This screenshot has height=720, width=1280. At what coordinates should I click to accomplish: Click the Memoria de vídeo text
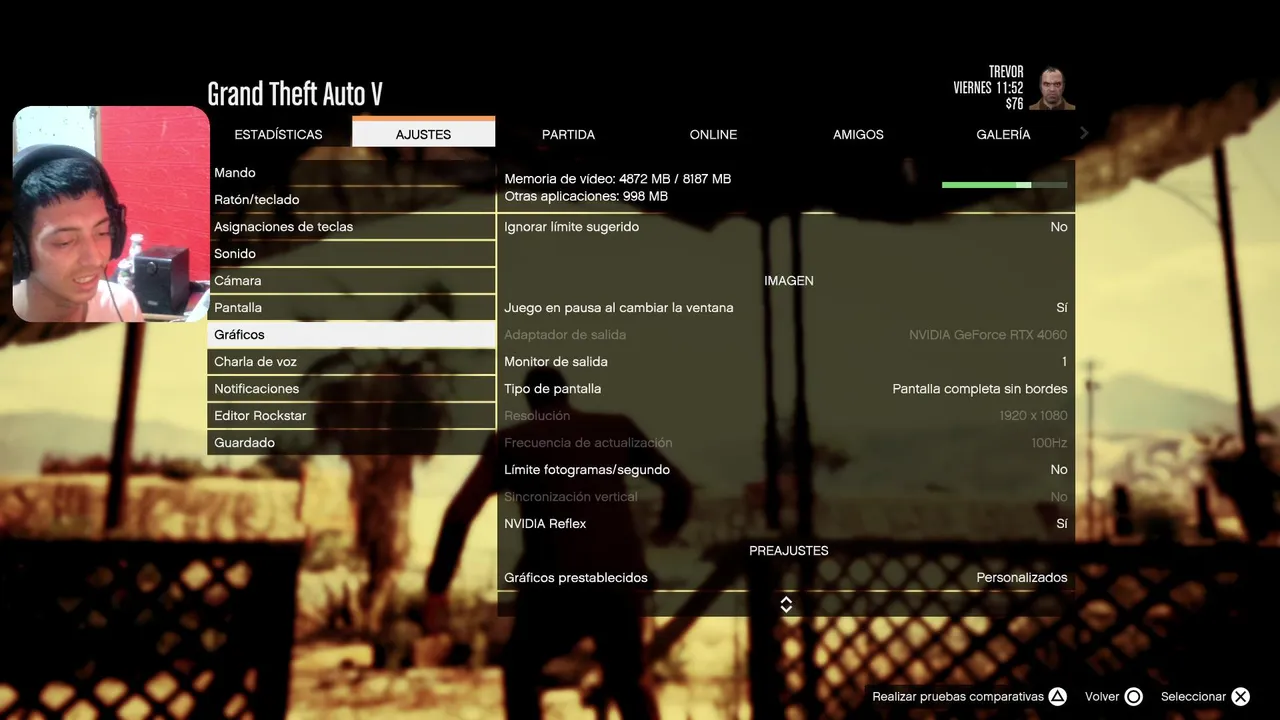[x=618, y=179]
